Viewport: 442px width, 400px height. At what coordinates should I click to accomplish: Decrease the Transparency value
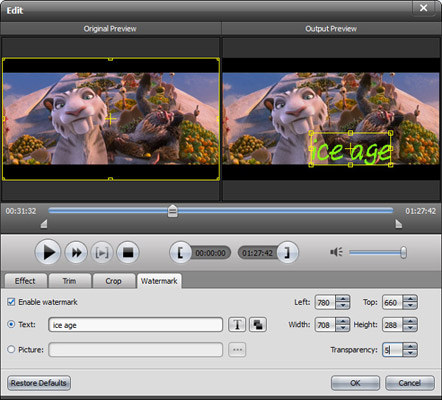[x=410, y=353]
